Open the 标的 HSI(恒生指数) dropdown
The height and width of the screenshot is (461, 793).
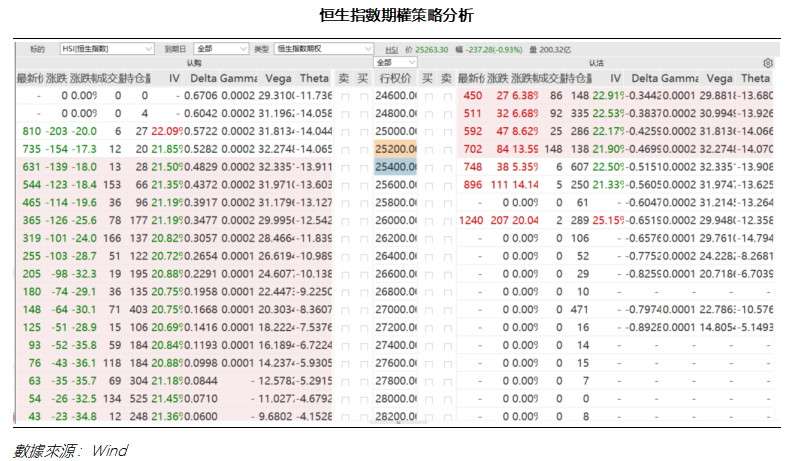point(107,49)
